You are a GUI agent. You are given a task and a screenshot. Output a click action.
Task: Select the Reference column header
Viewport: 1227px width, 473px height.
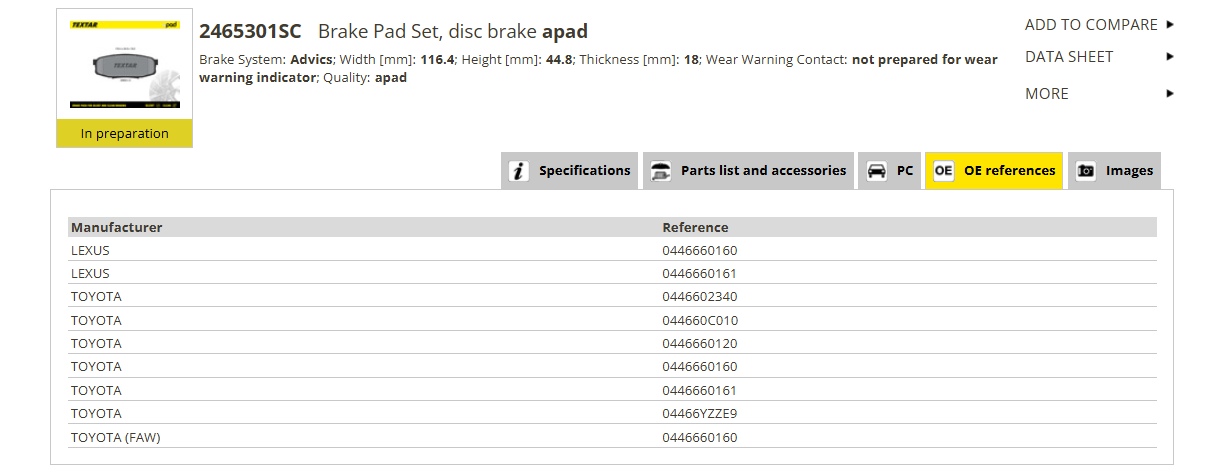(x=695, y=227)
